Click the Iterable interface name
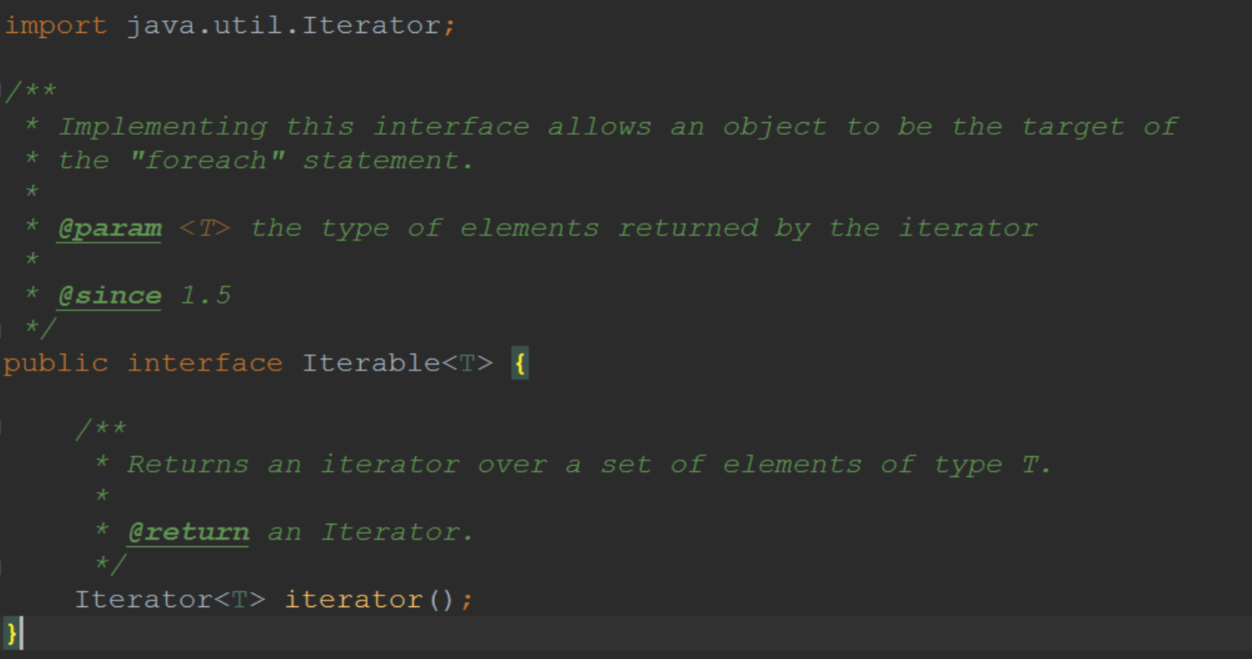This screenshot has width=1252, height=659. coord(371,363)
